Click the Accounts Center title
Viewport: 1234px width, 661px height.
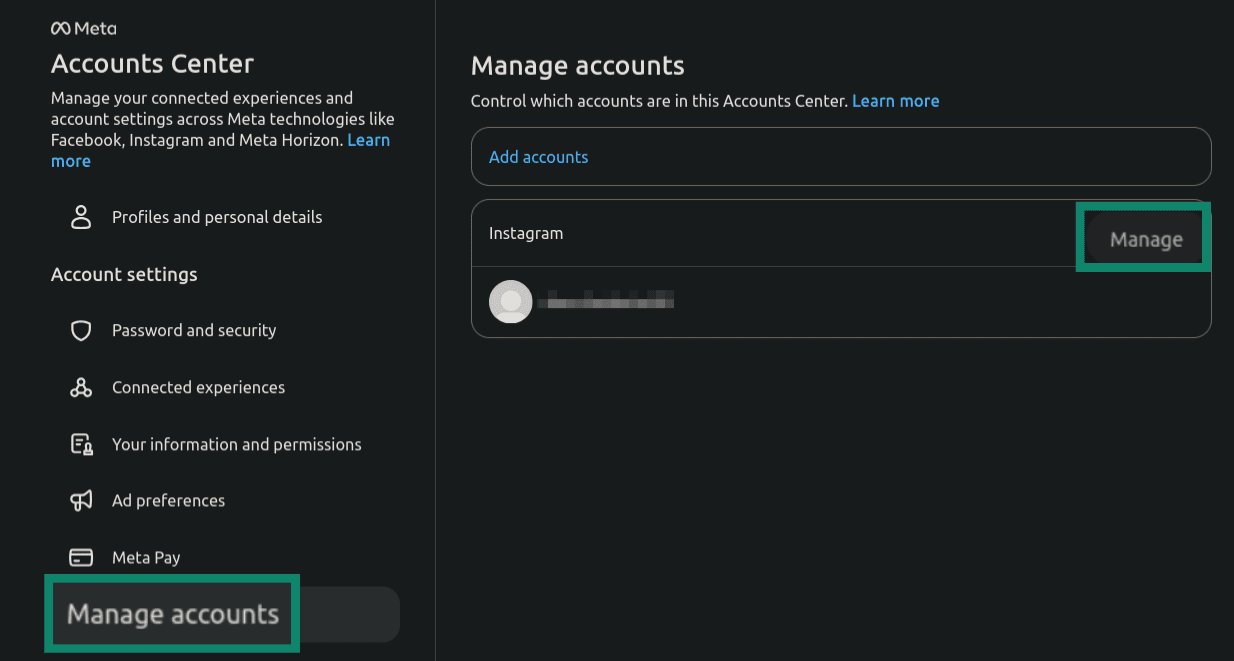[x=152, y=64]
